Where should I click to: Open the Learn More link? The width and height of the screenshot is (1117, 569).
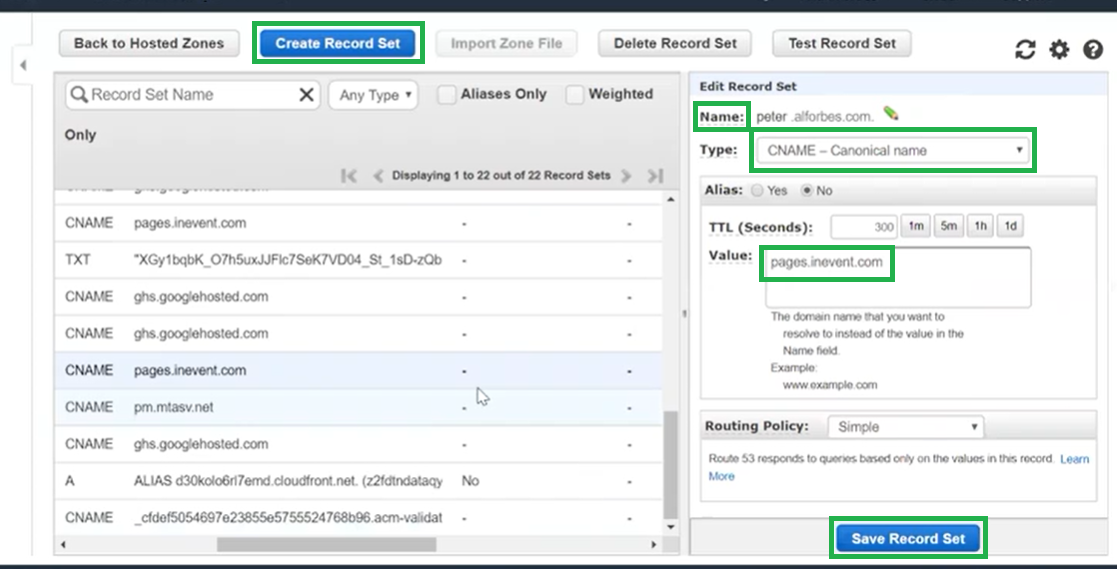1075,459
